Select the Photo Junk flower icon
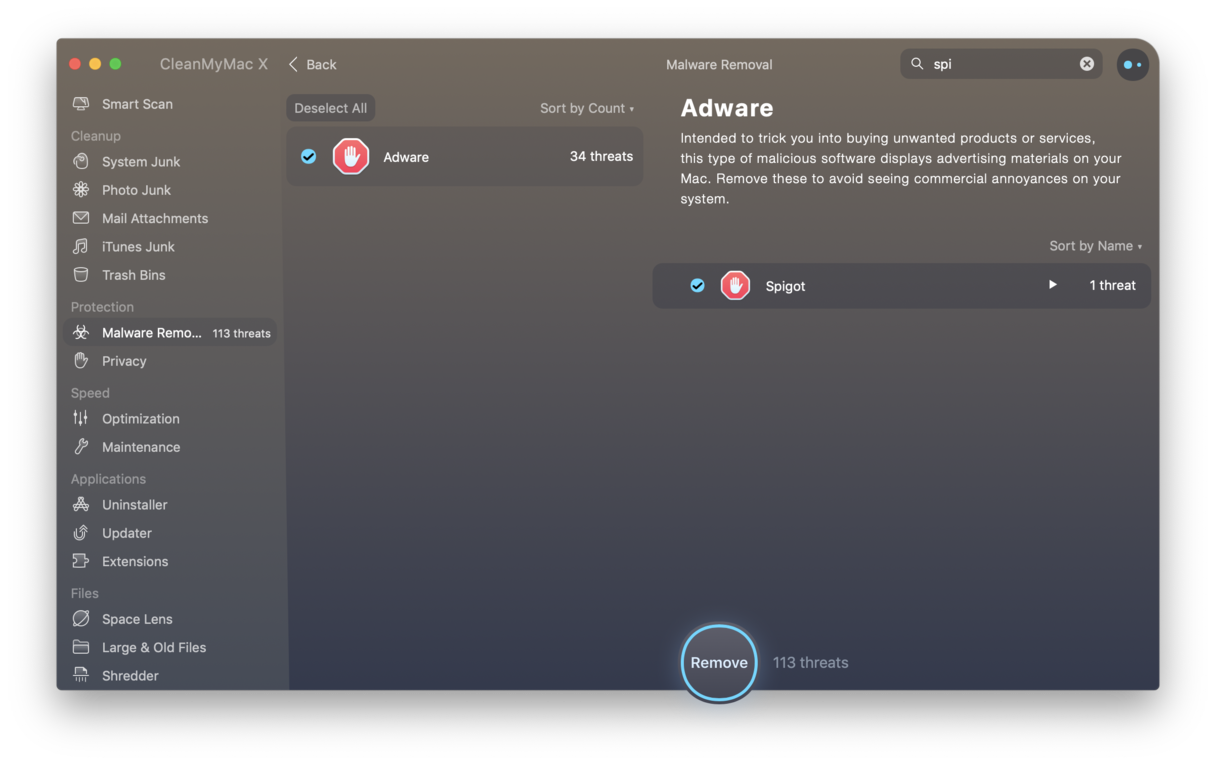The height and width of the screenshot is (765, 1216). pyautogui.click(x=81, y=190)
